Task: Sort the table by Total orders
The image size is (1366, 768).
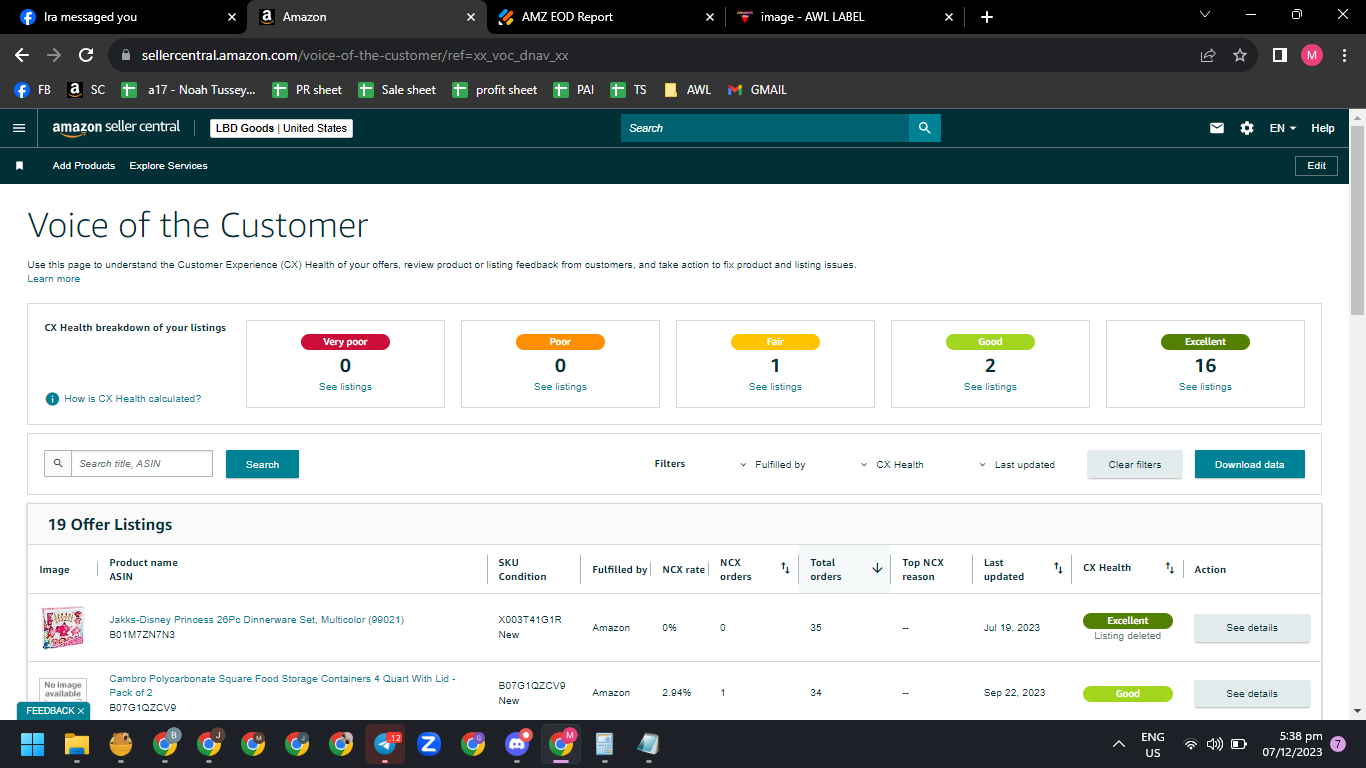Action: pyautogui.click(x=877, y=568)
